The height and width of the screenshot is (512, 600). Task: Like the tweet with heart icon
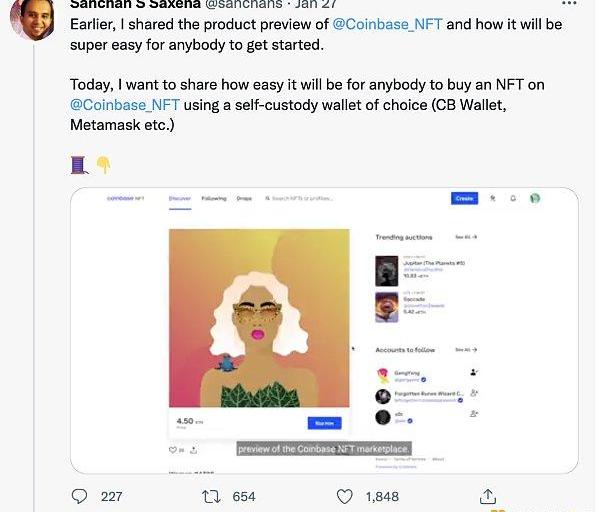tap(344, 496)
